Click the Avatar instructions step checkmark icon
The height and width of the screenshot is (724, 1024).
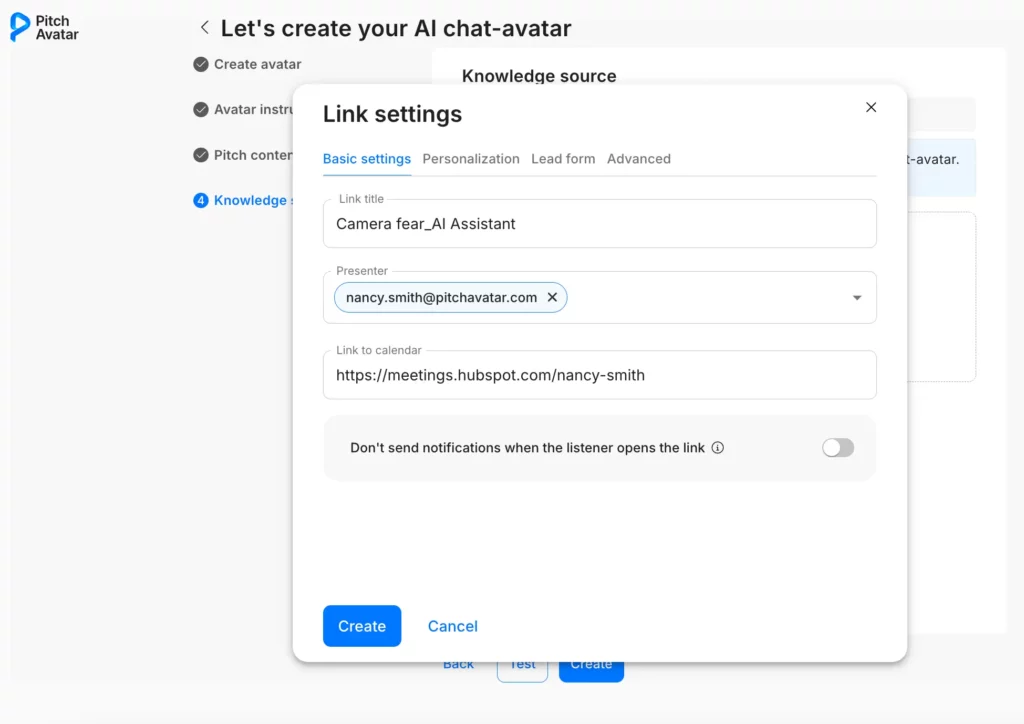point(201,110)
